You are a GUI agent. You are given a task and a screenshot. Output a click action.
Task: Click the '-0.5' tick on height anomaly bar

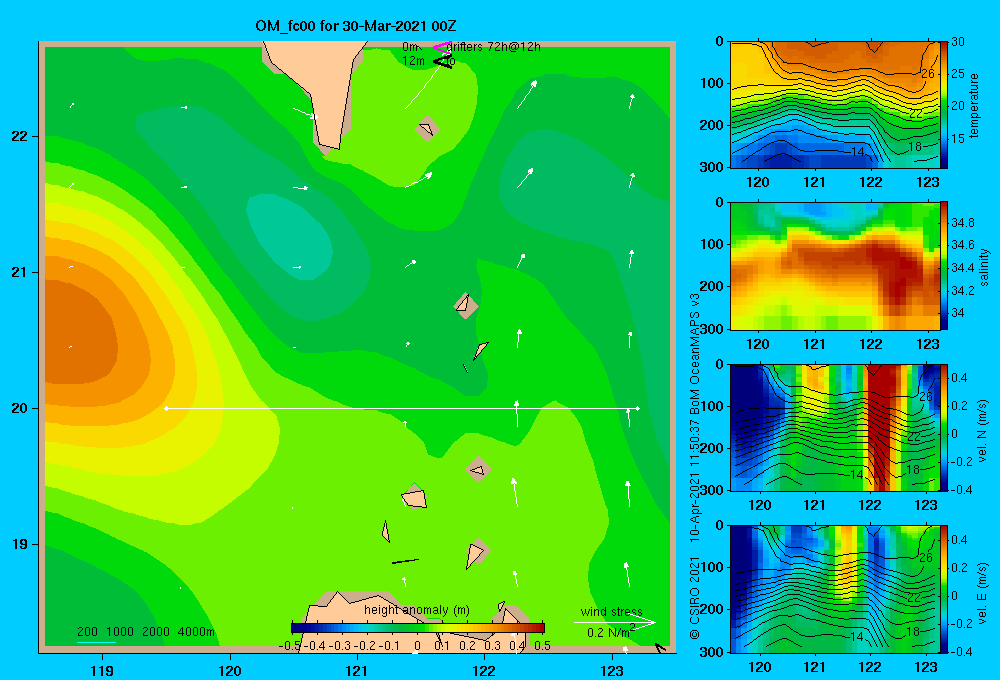click(x=290, y=646)
